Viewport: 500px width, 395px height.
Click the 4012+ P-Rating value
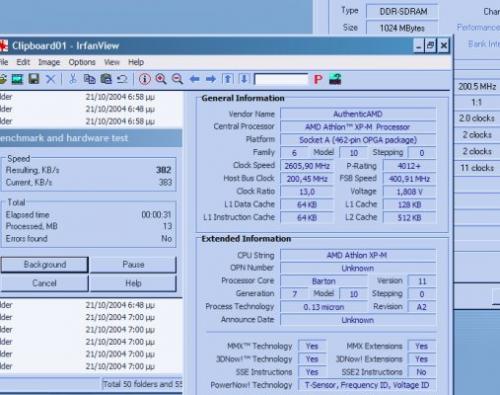pos(409,166)
